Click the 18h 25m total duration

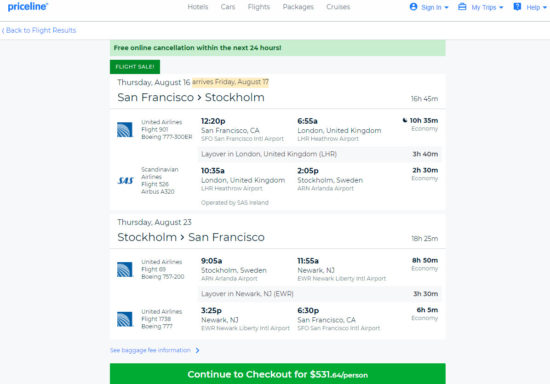coord(424,239)
